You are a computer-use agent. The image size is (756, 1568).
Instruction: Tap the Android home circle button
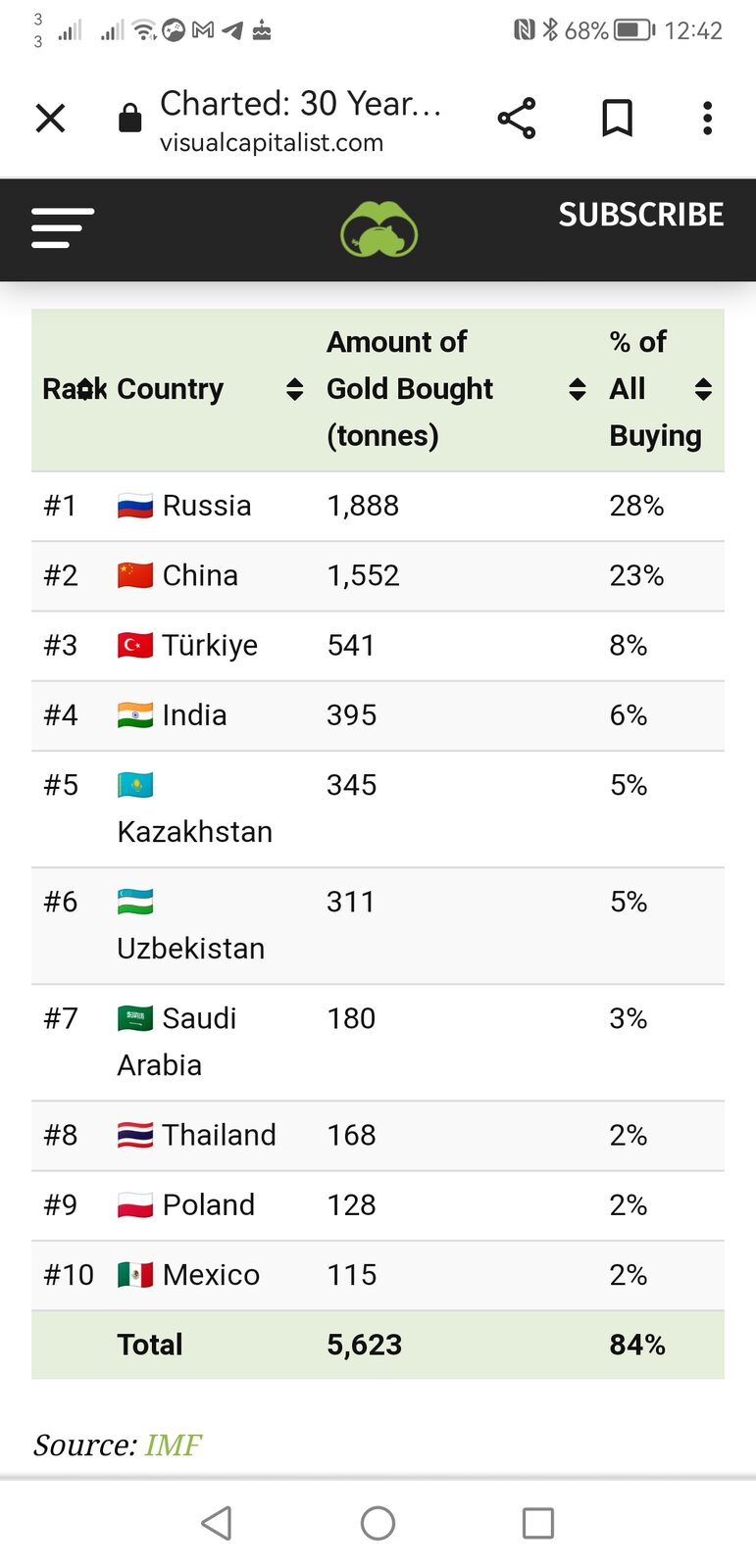pyautogui.click(x=378, y=1523)
